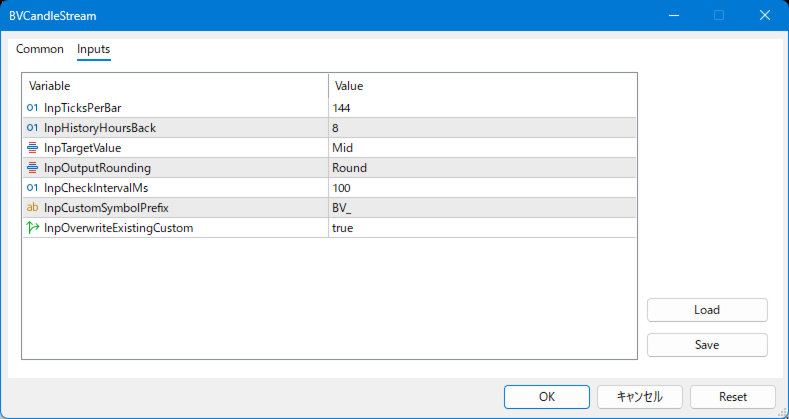
Task: Click the string icon beside InpCustomSymbolPrefix
Action: (x=33, y=208)
